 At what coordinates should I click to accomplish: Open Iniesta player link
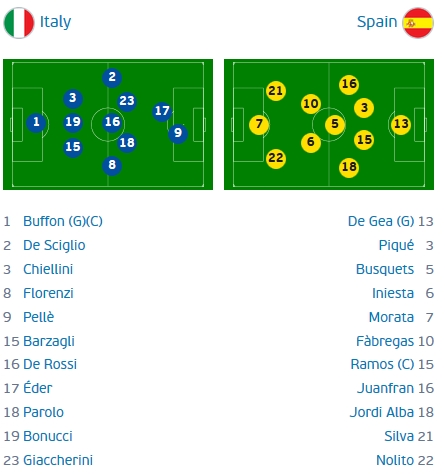393,293
